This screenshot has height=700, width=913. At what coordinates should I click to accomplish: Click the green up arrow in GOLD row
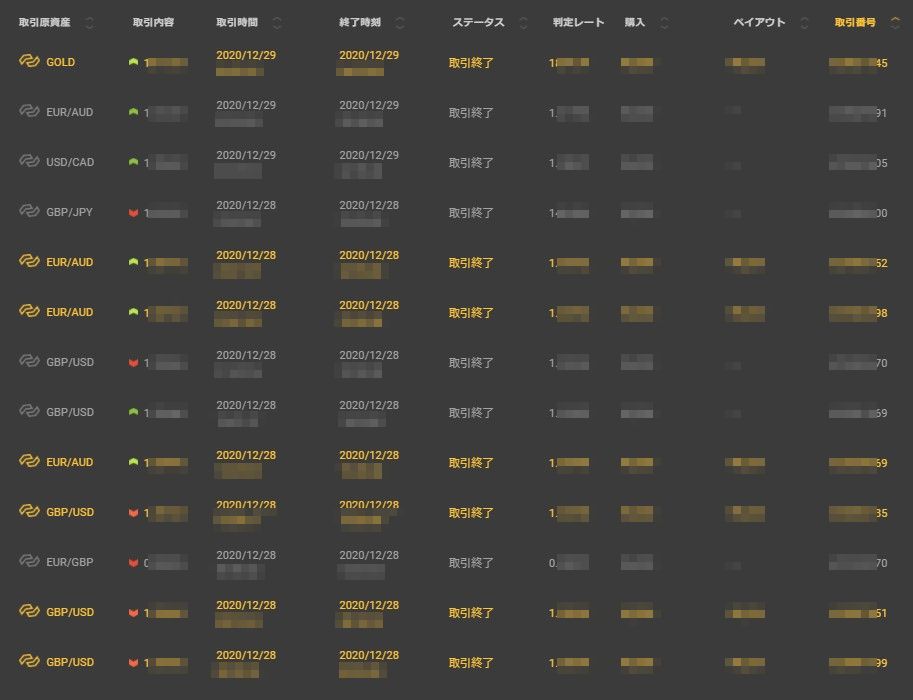click(133, 62)
